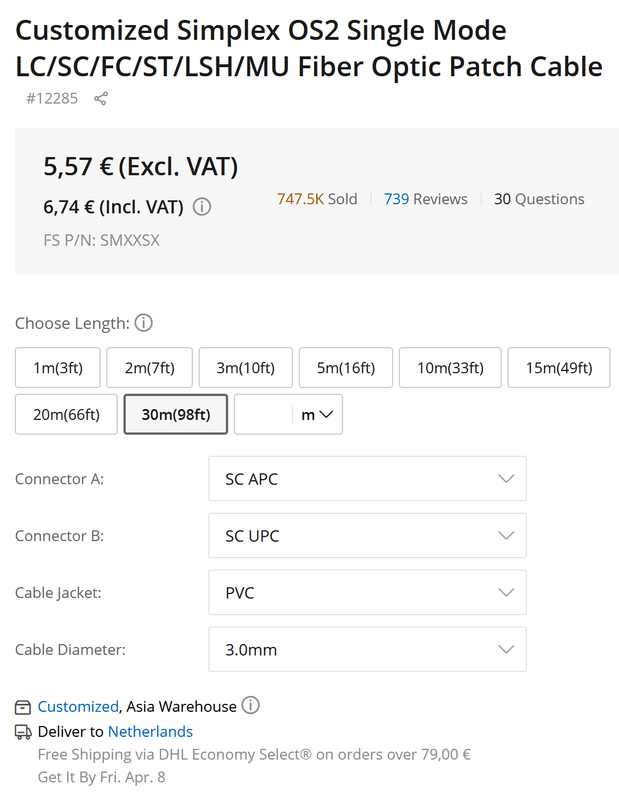Open the Cable Jacket PVC dropdown

click(x=367, y=593)
